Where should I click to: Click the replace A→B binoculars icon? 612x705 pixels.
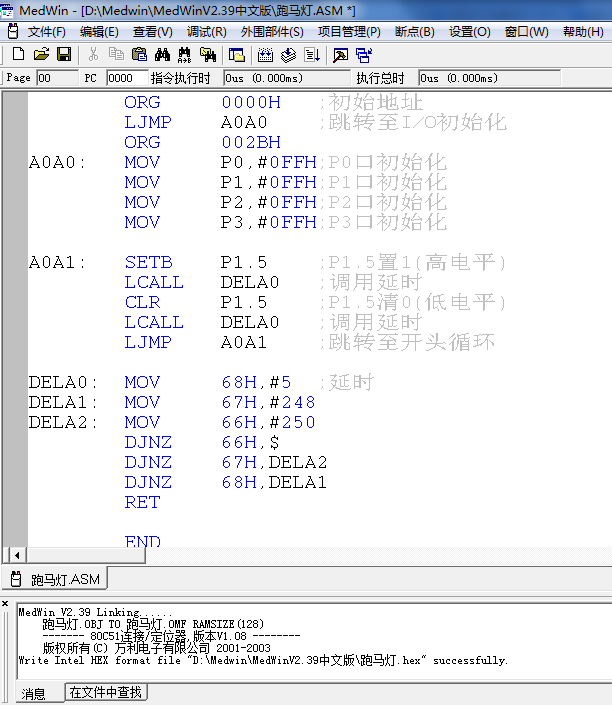(184, 55)
